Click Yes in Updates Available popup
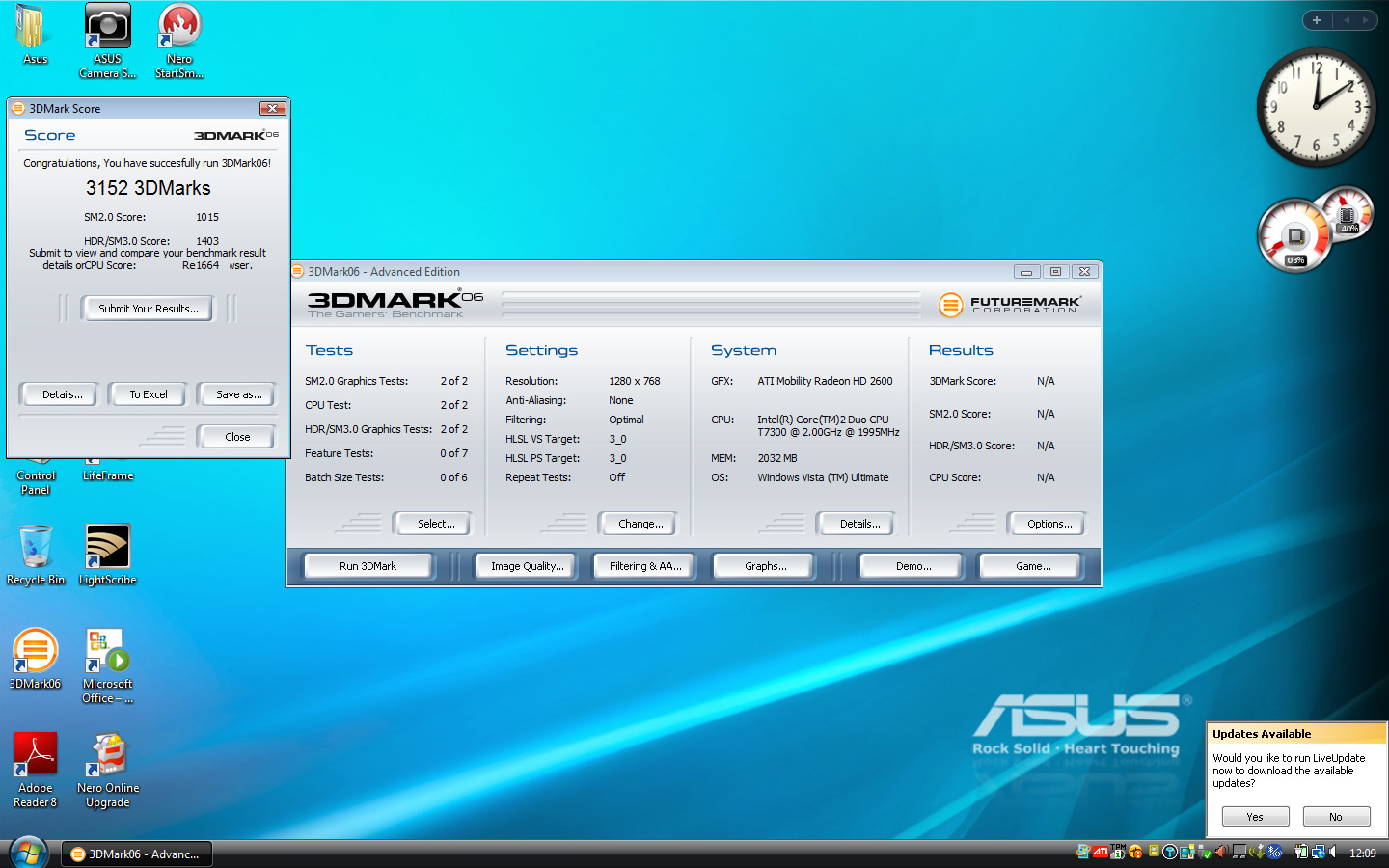Image resolution: width=1389 pixels, height=868 pixels. click(x=1254, y=817)
